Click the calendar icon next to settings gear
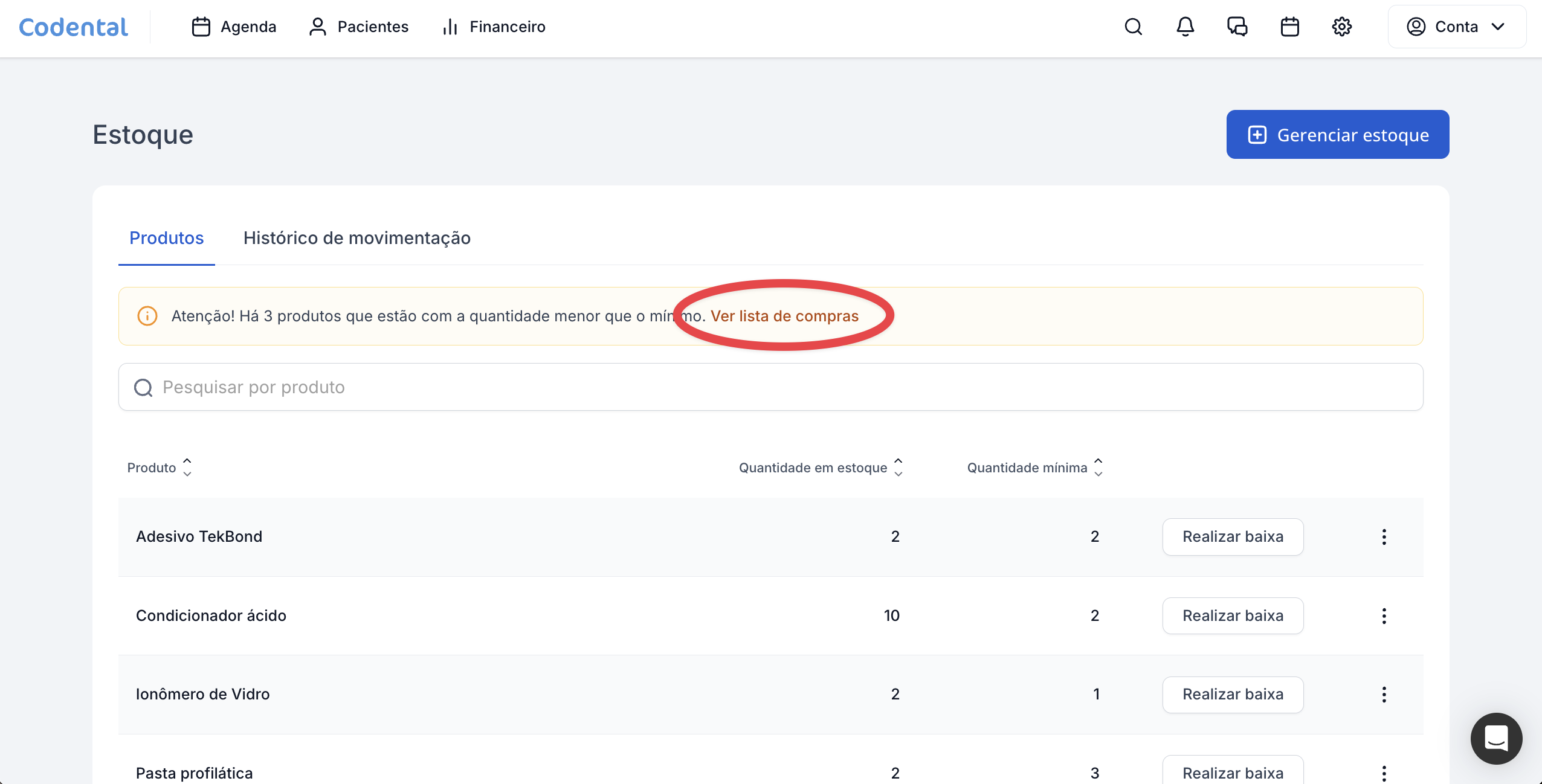Image resolution: width=1542 pixels, height=784 pixels. [1289, 27]
